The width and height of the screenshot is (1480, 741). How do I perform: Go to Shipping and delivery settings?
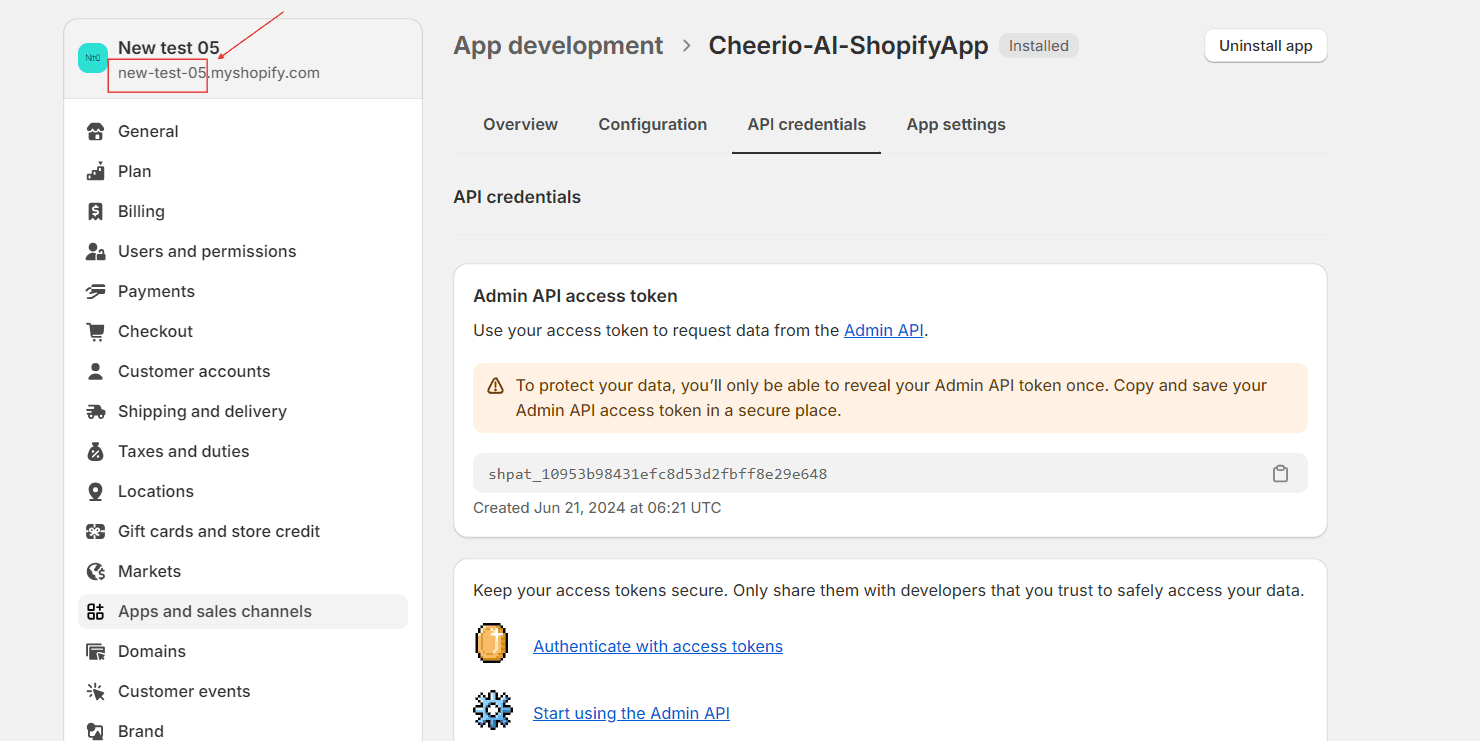[243, 411]
